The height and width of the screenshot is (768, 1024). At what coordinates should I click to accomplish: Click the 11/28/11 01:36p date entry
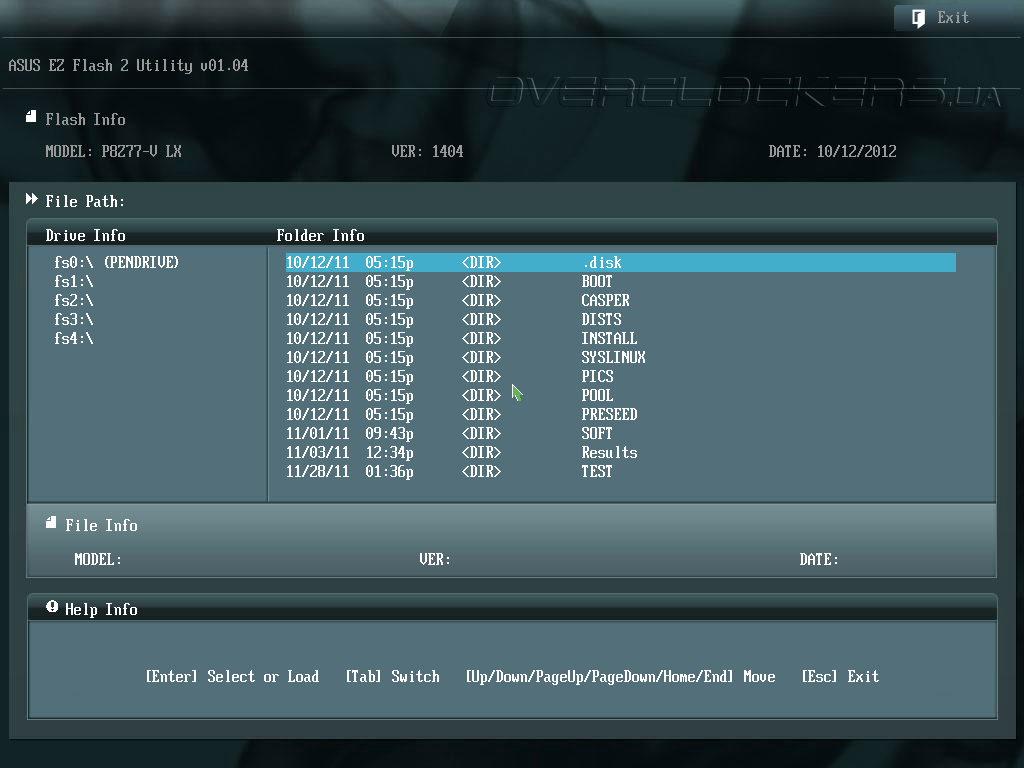click(349, 471)
